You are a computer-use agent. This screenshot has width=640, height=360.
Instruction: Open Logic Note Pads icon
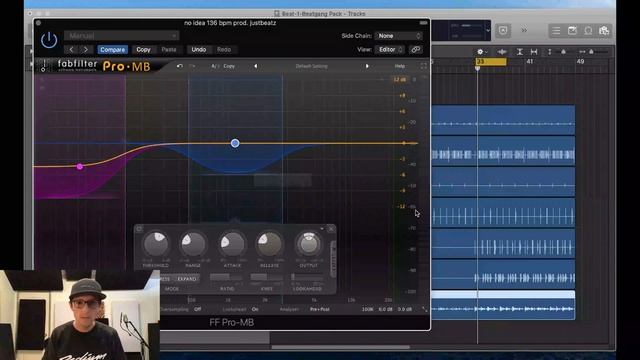(x=572, y=31)
